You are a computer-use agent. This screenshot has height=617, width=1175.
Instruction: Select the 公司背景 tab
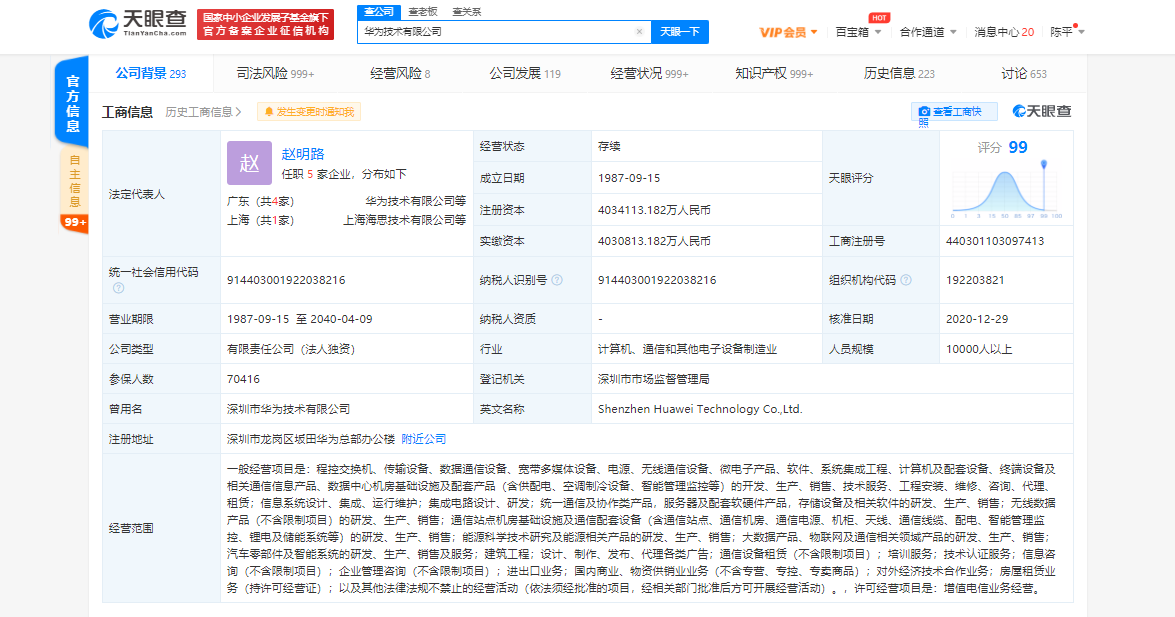[x=151, y=73]
